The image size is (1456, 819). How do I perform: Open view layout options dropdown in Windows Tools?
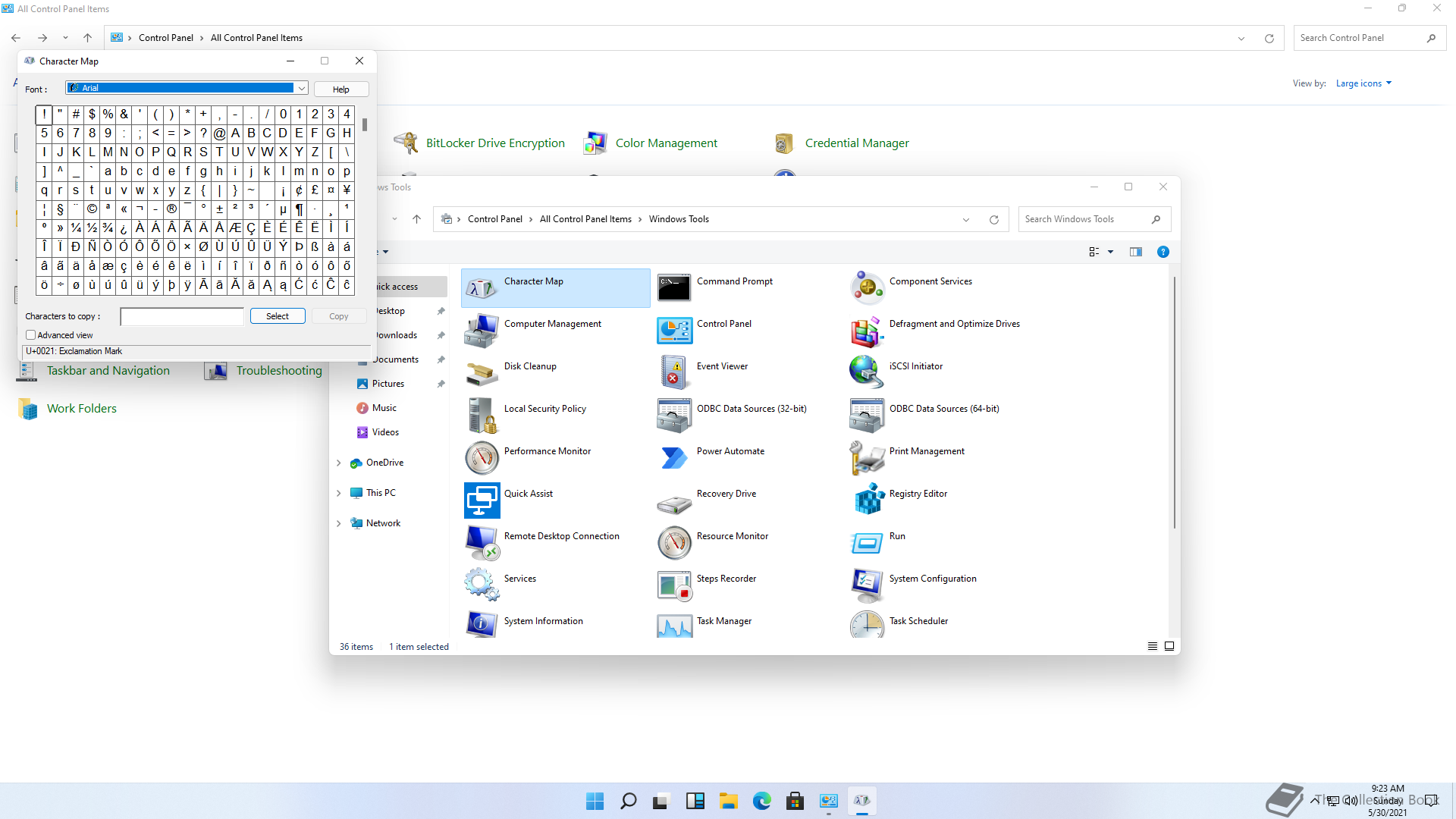[1111, 252]
